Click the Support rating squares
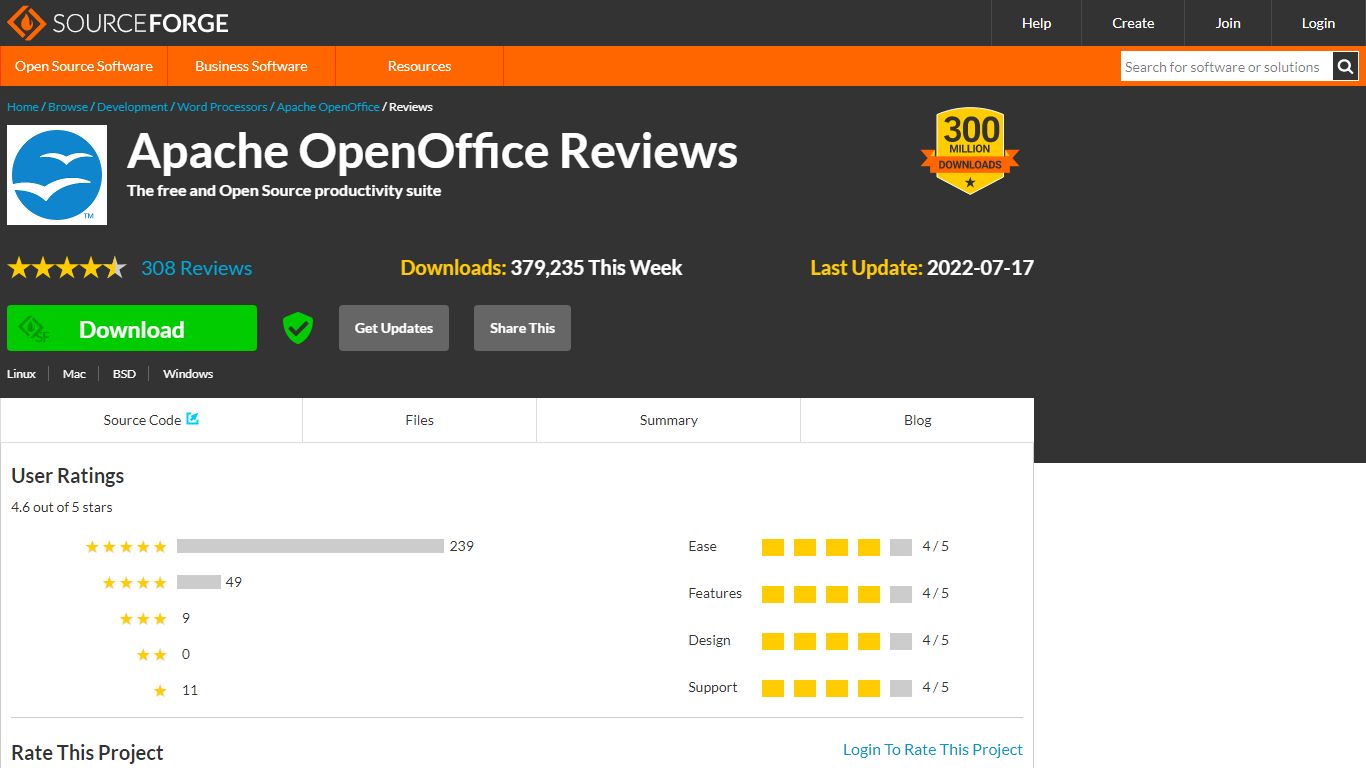Viewport: 1366px width, 768px height. 837,688
